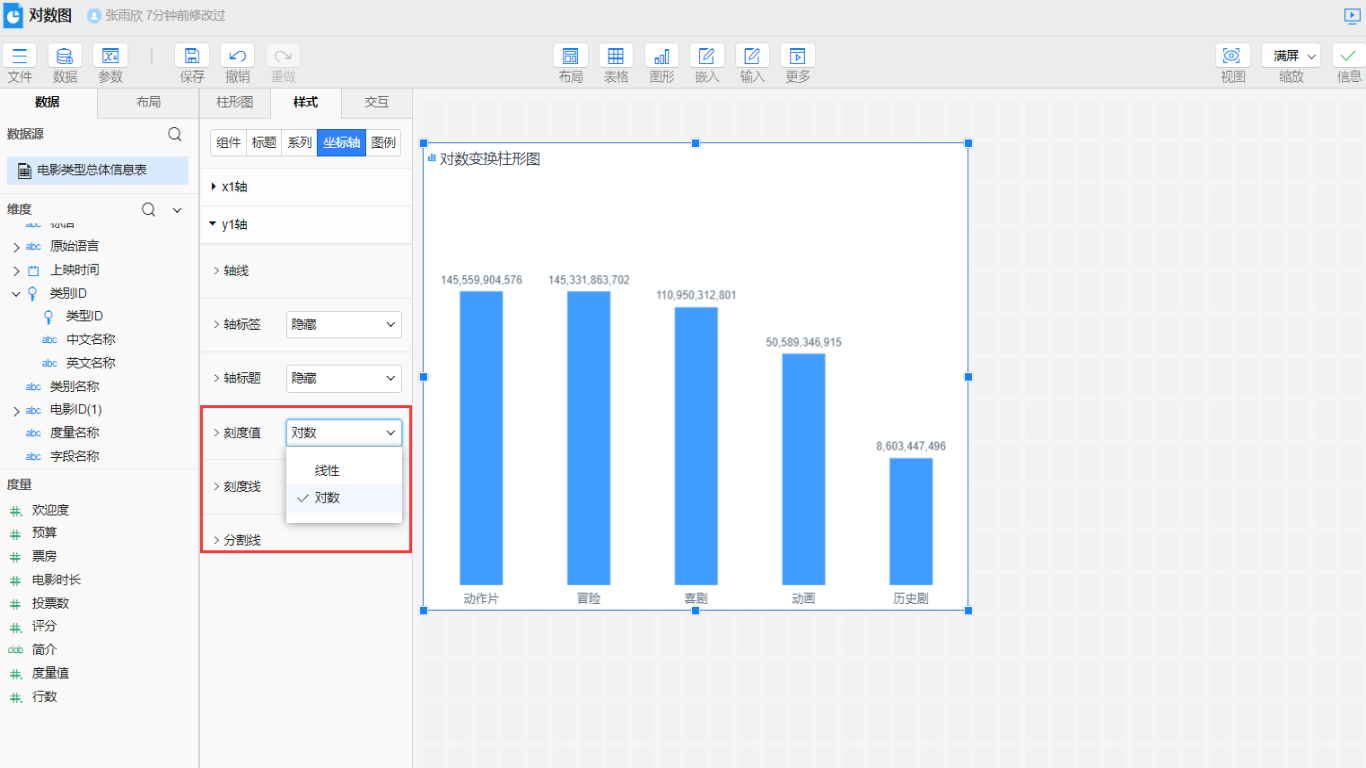The image size is (1366, 768).
Task: Search the data source with magnifier icon
Action: tap(175, 134)
